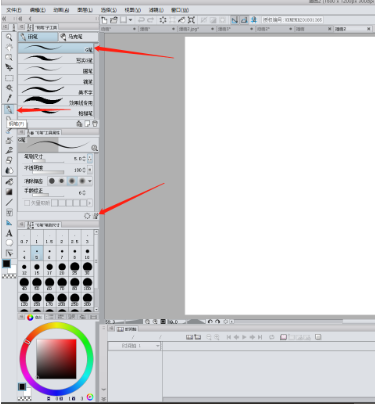Open sub tool detail wrench icon
This screenshot has width=375, height=404.
tap(96, 216)
